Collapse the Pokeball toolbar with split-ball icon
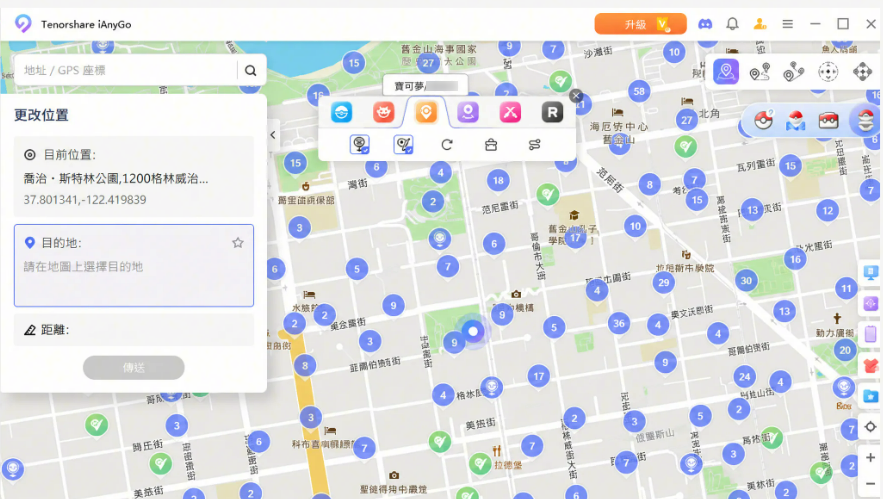The width and height of the screenshot is (883, 499). coord(866,119)
